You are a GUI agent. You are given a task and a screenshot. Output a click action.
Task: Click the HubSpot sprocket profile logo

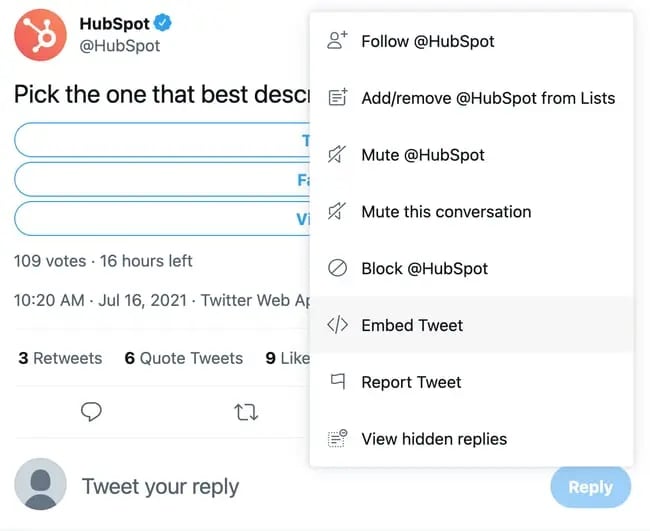click(x=40, y=34)
